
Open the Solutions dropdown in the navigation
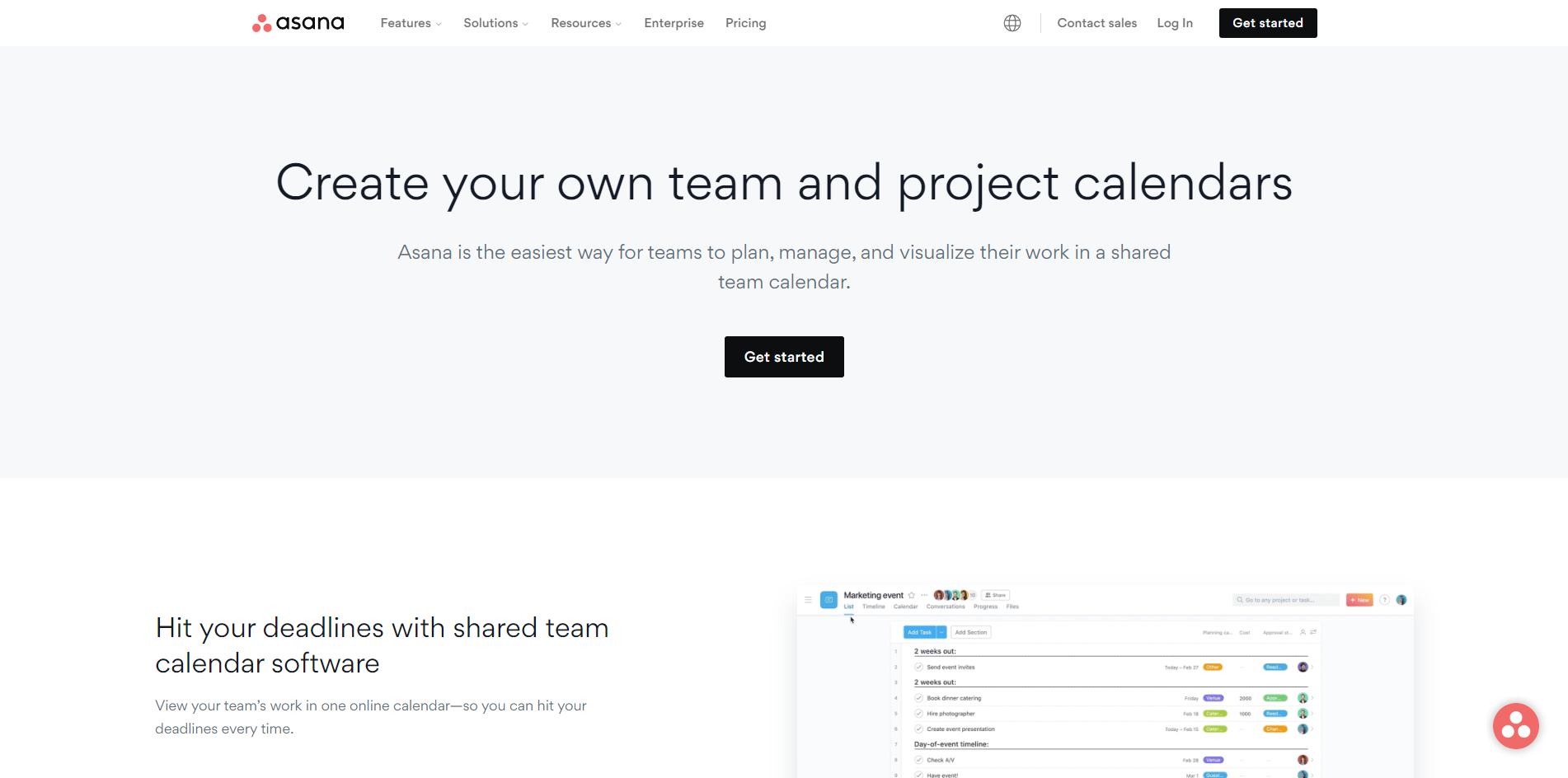495,23
